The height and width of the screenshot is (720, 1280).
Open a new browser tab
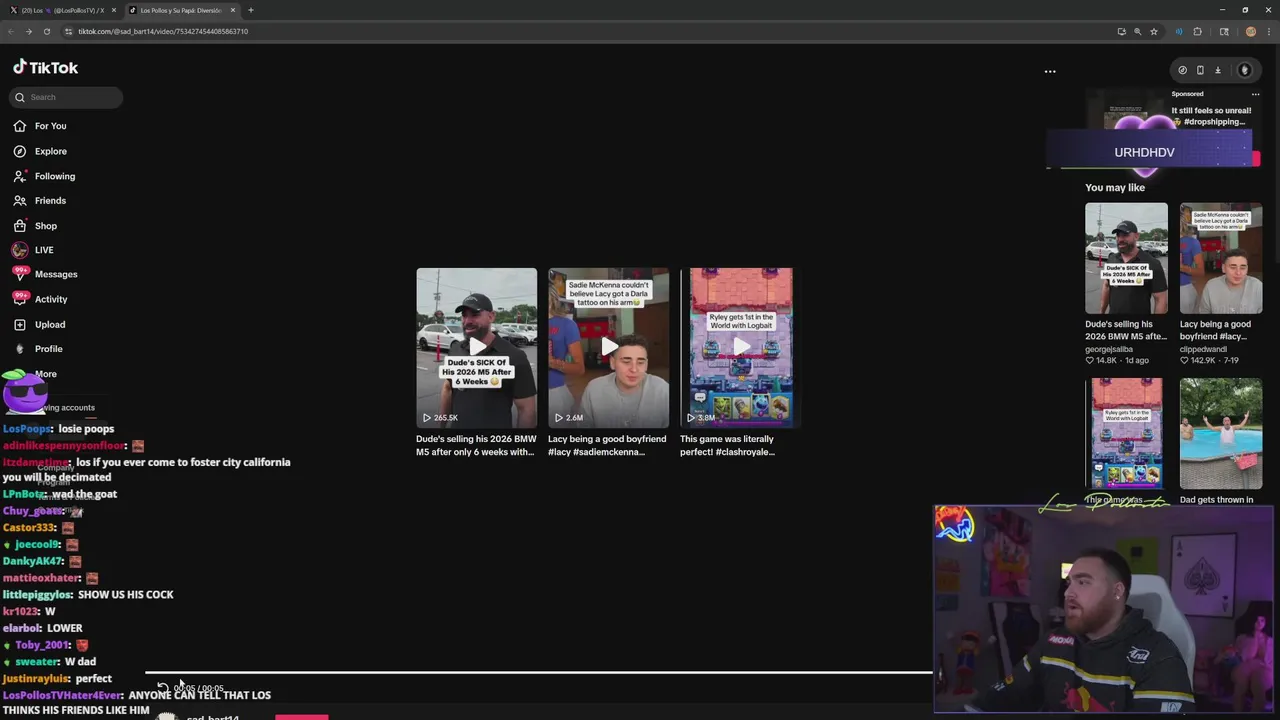click(x=251, y=10)
